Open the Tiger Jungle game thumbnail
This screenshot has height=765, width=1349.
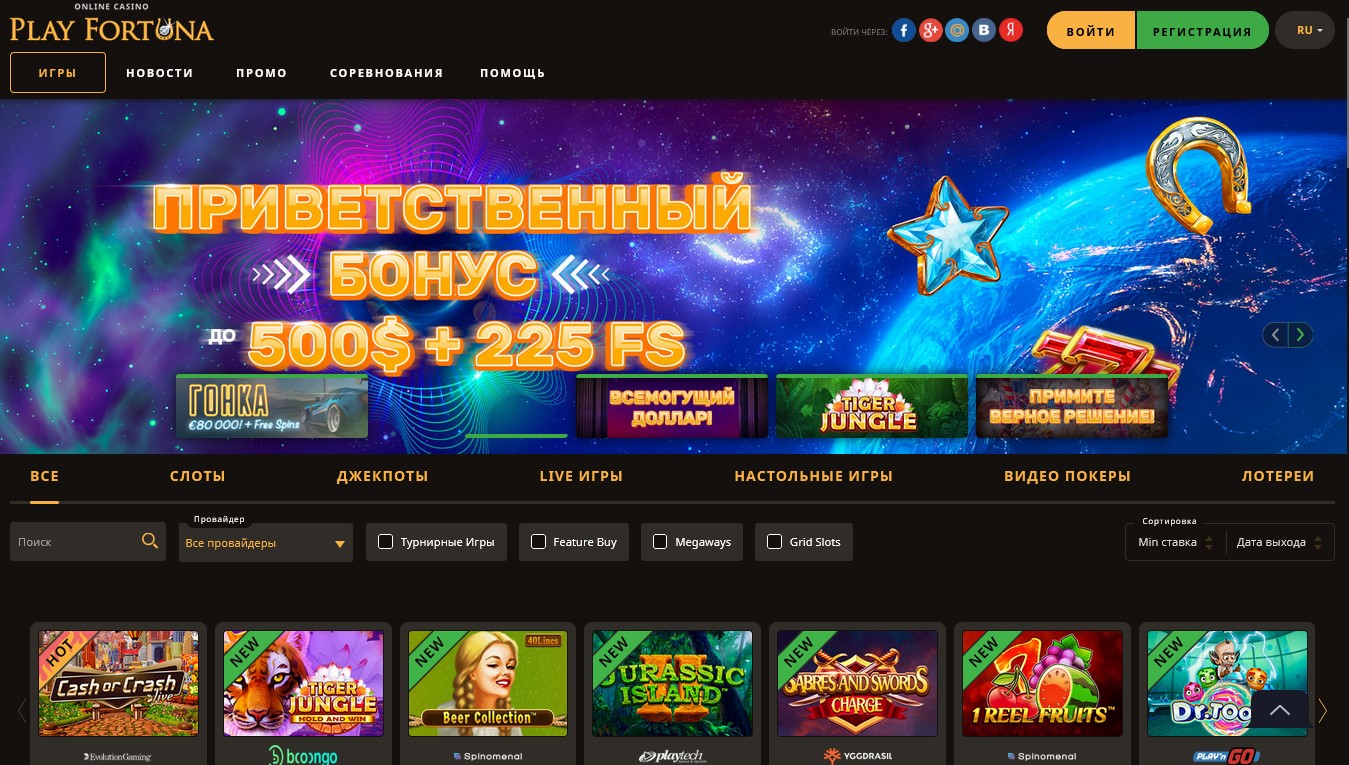(x=303, y=683)
